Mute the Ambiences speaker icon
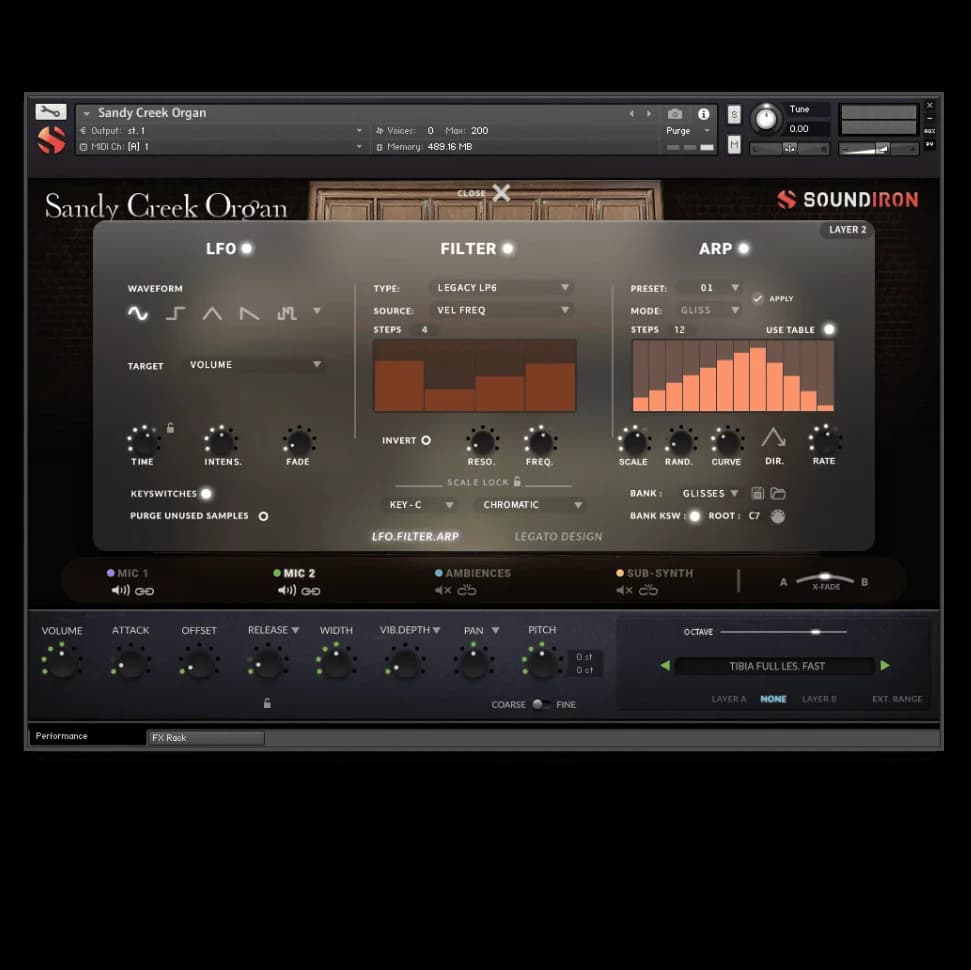971x970 pixels. click(443, 590)
